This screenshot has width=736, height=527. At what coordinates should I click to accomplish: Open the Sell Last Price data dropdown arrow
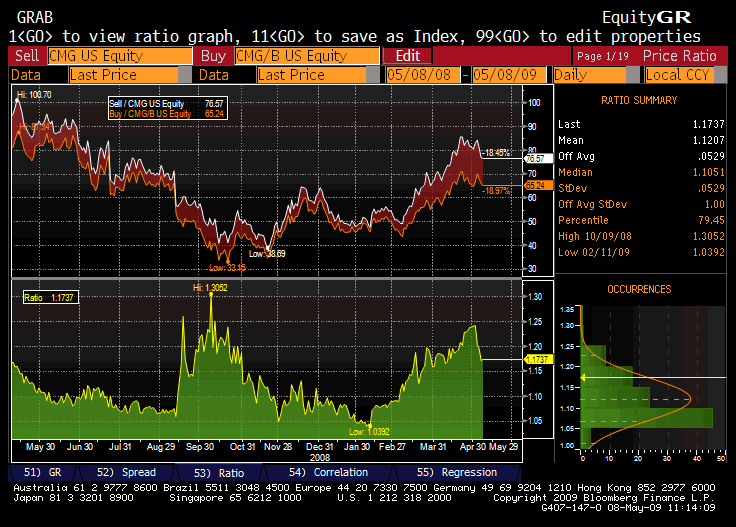[x=185, y=75]
